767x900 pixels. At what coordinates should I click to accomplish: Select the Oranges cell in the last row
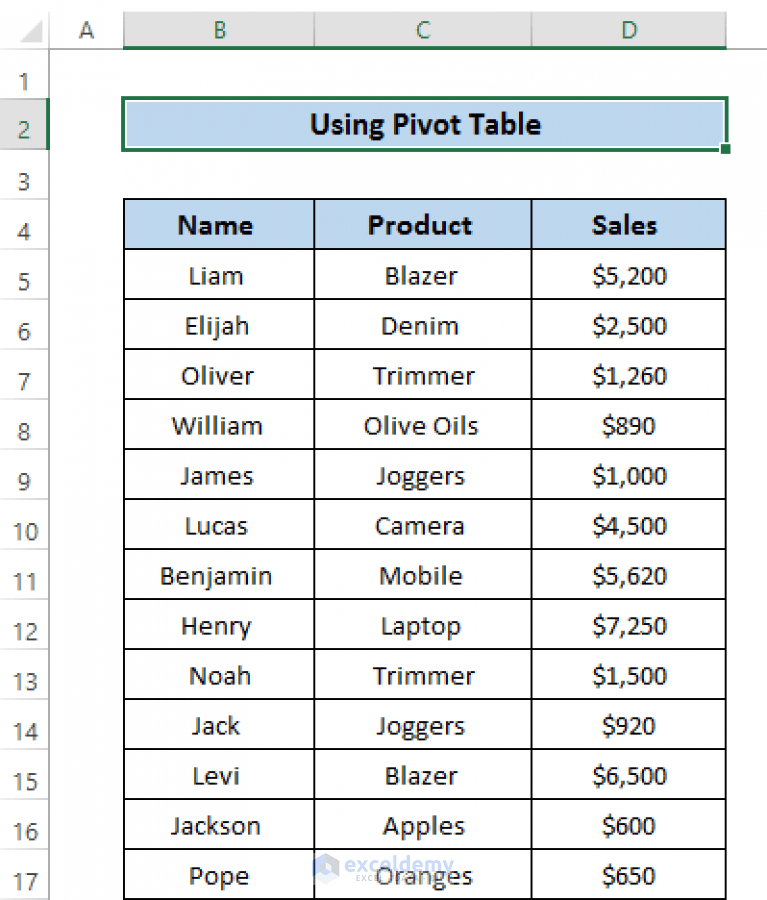[422, 875]
